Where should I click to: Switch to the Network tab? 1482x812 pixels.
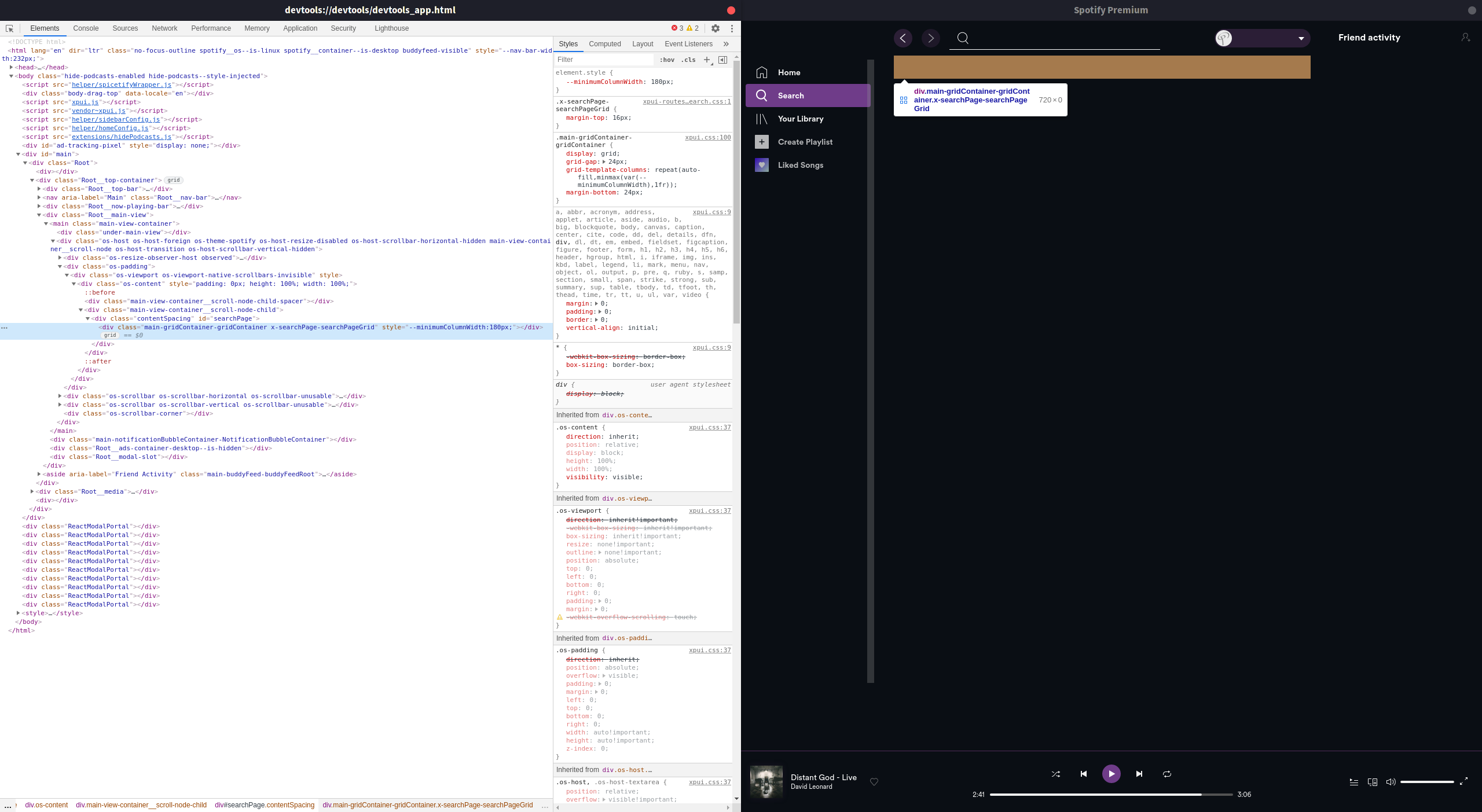(x=164, y=28)
